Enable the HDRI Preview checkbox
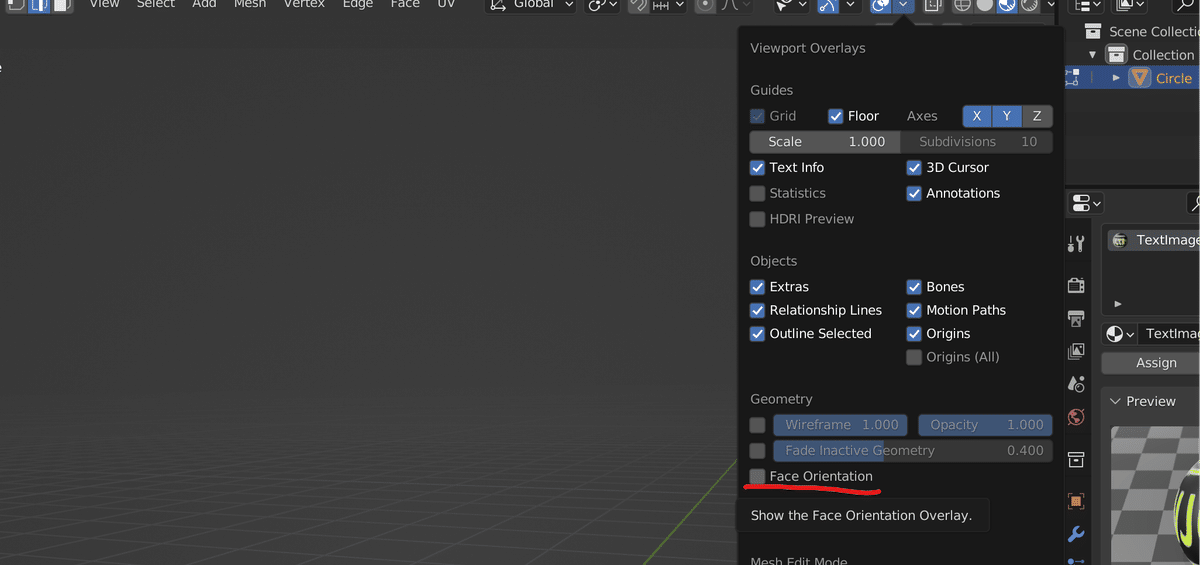Viewport: 1200px width, 565px height. click(758, 219)
